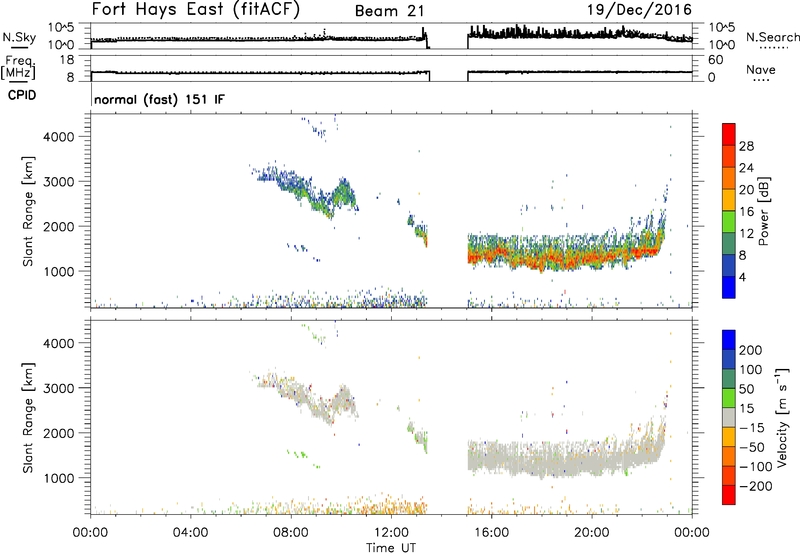The width and height of the screenshot is (800, 554).
Task: Click the 'Nave' legend label
Action: (761, 69)
